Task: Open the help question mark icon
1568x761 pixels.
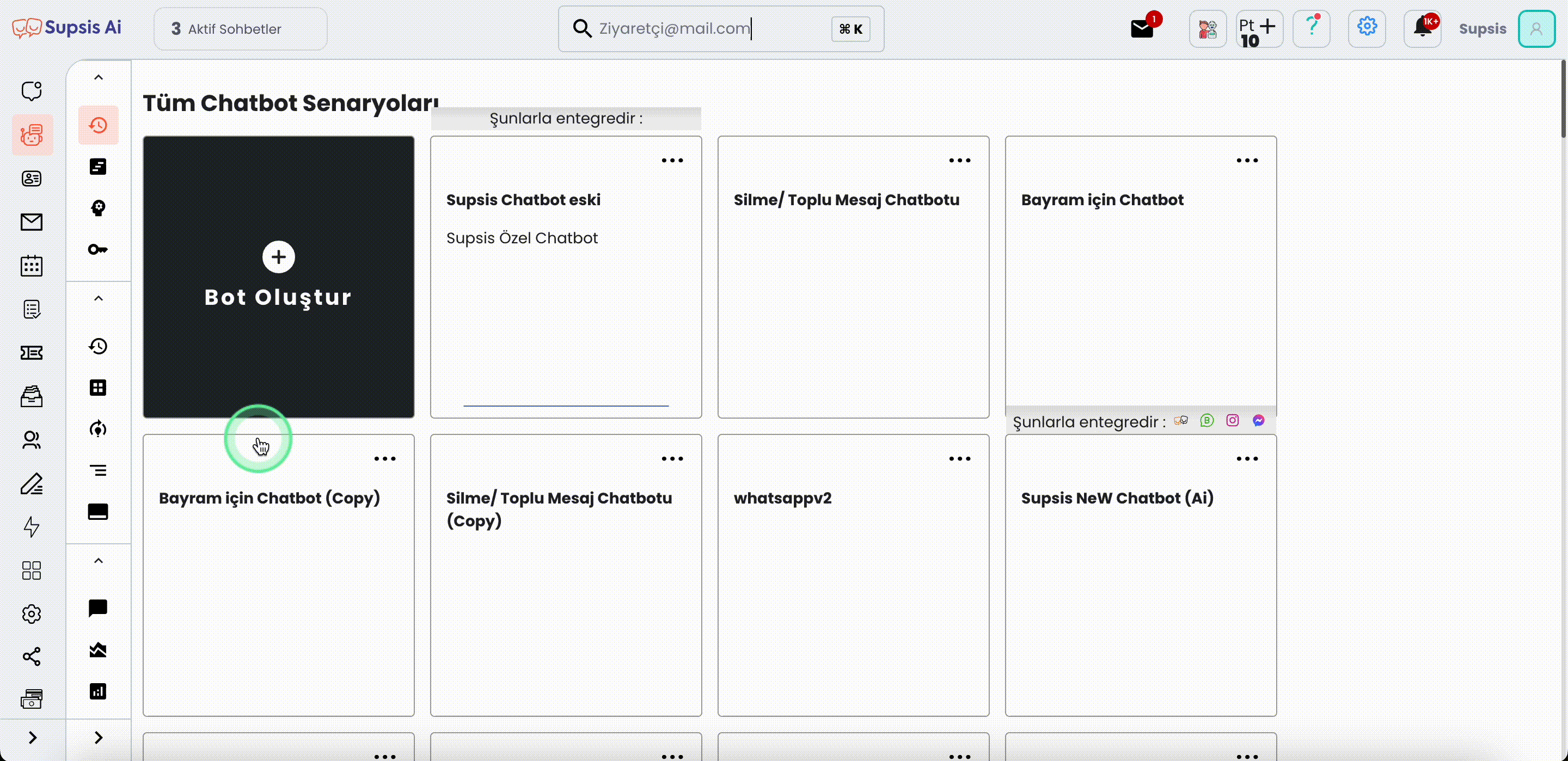Action: pos(1312,28)
